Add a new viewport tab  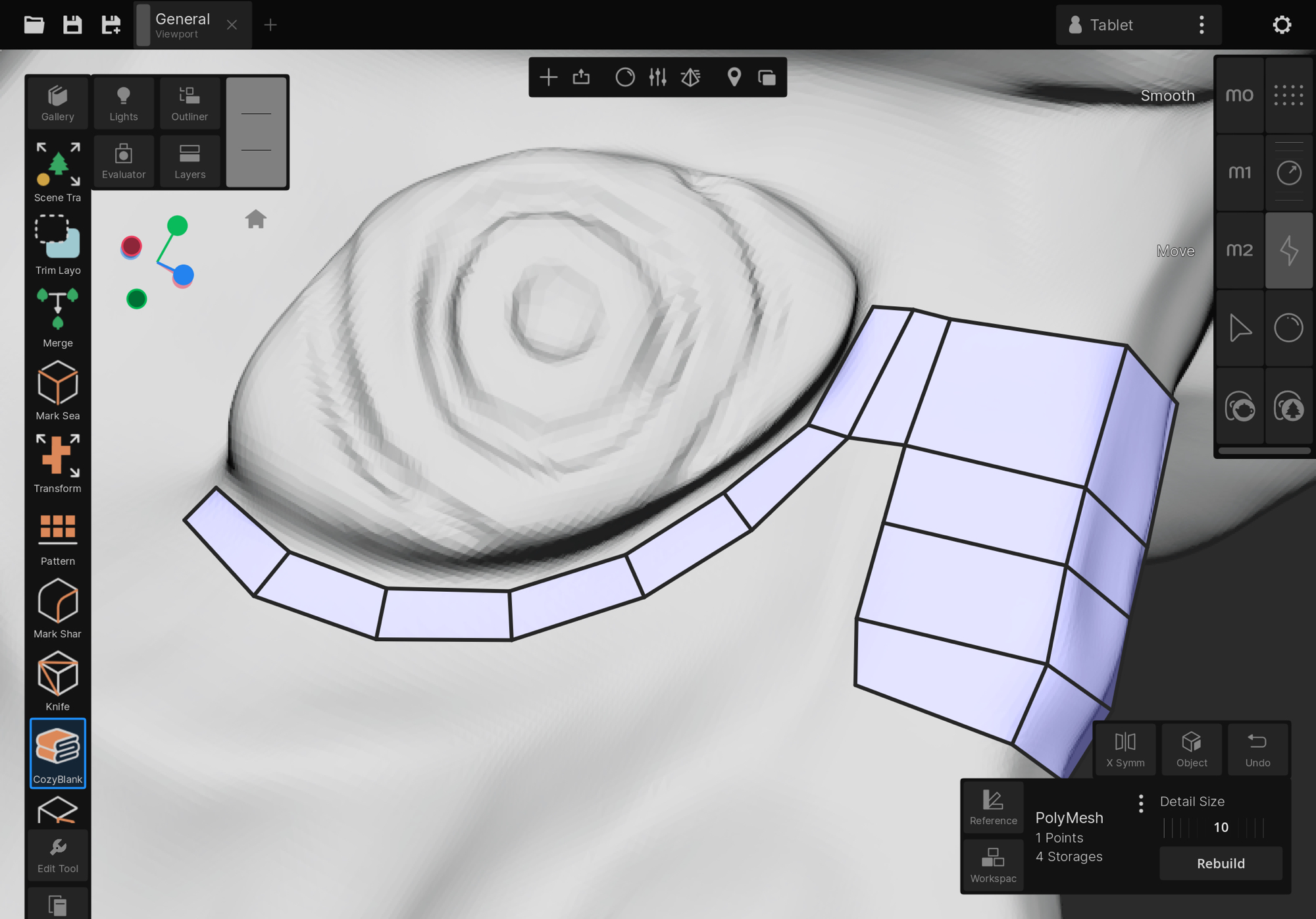click(x=270, y=25)
